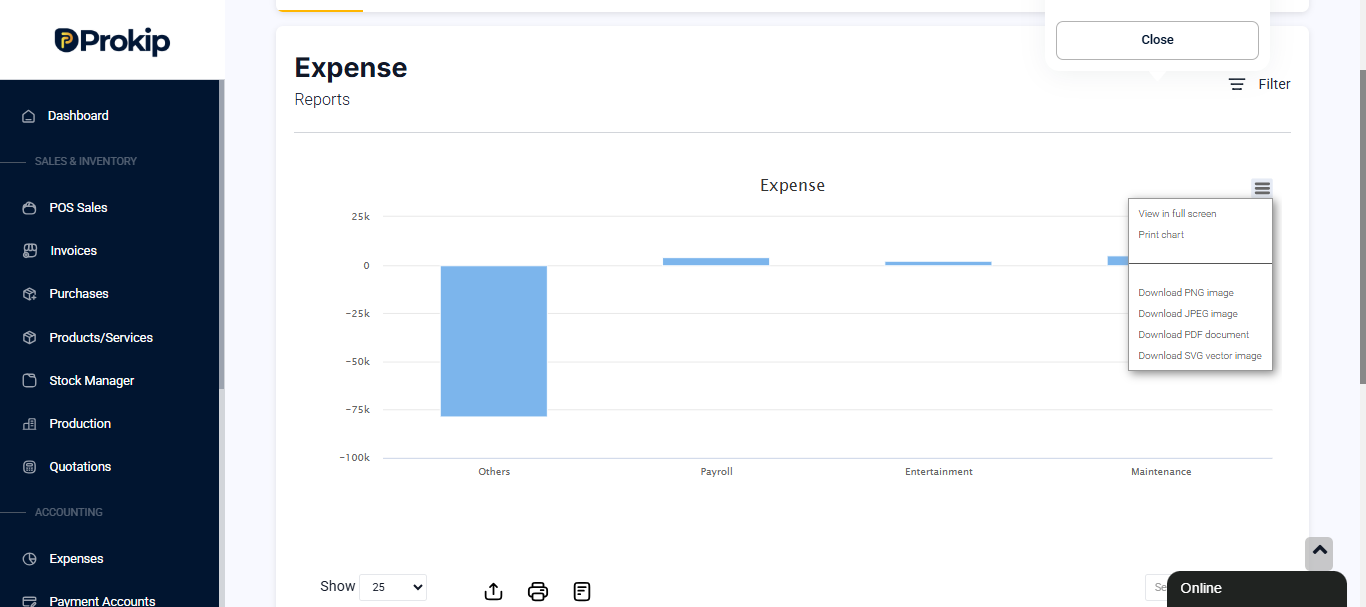Click the Invoices sidebar icon

tap(29, 251)
